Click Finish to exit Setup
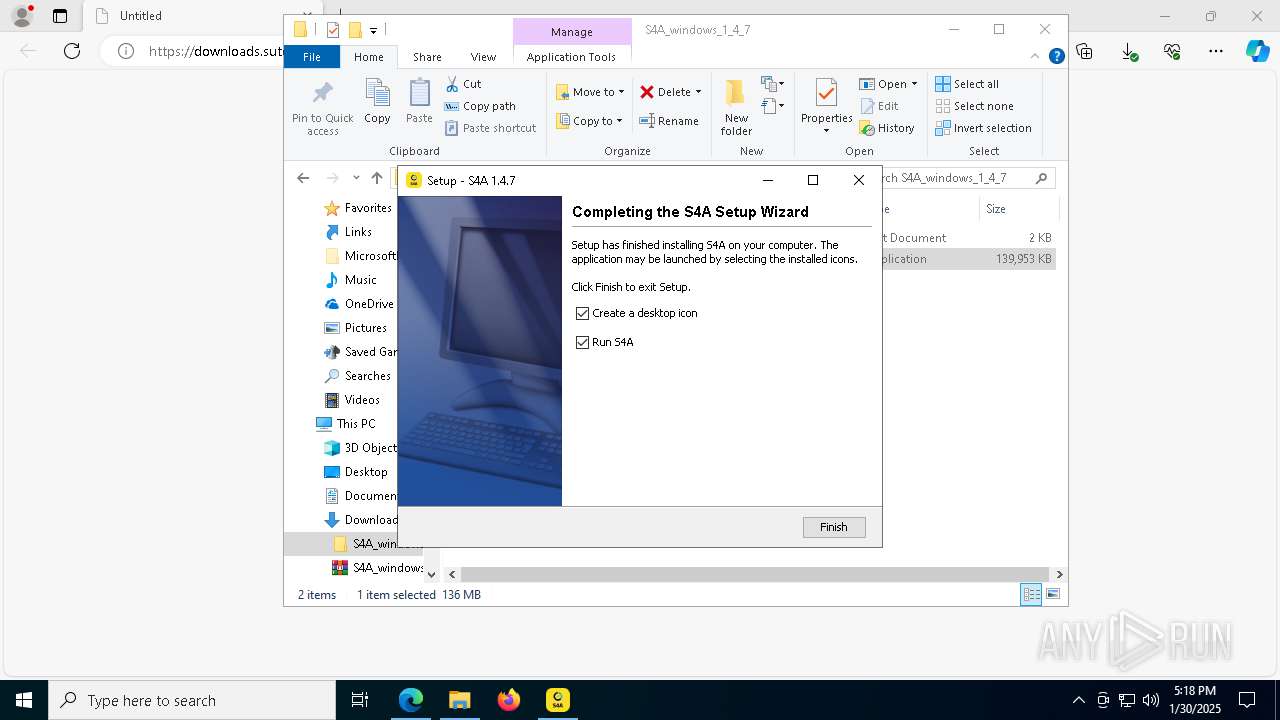This screenshot has width=1280, height=720. (834, 527)
